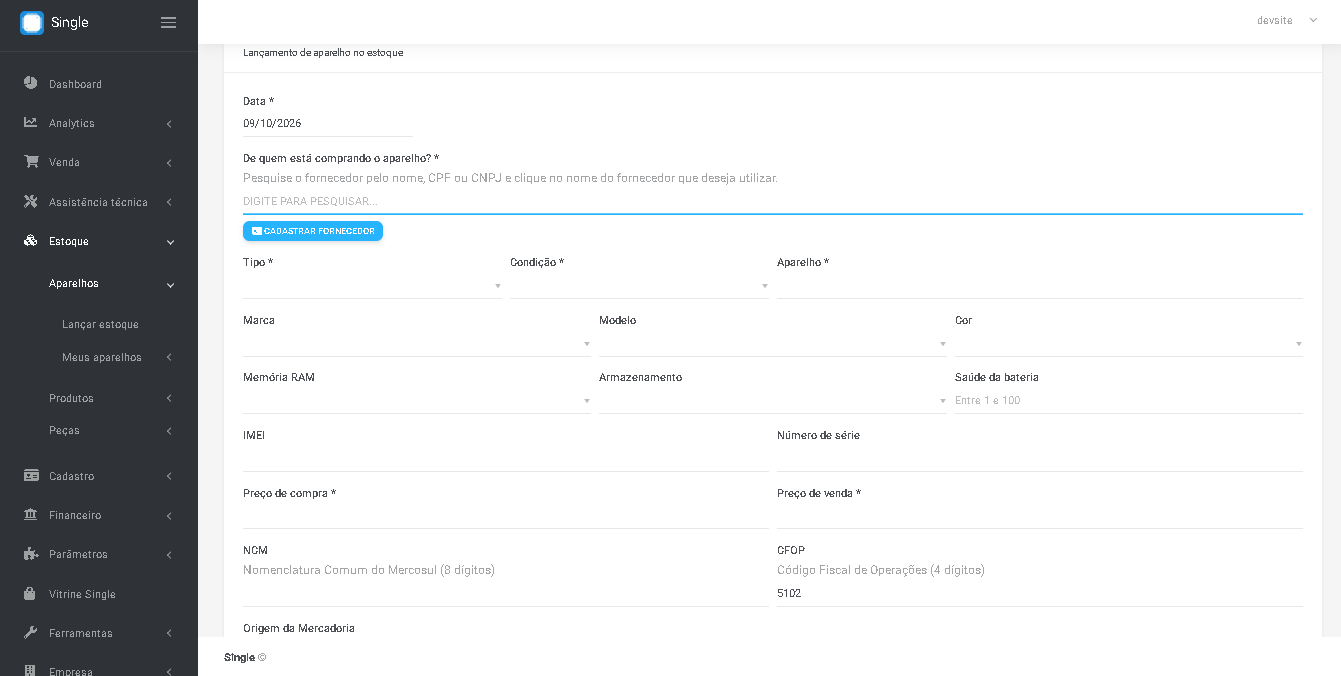
Task: Open the devsite user dropdown
Action: pos(1287,21)
